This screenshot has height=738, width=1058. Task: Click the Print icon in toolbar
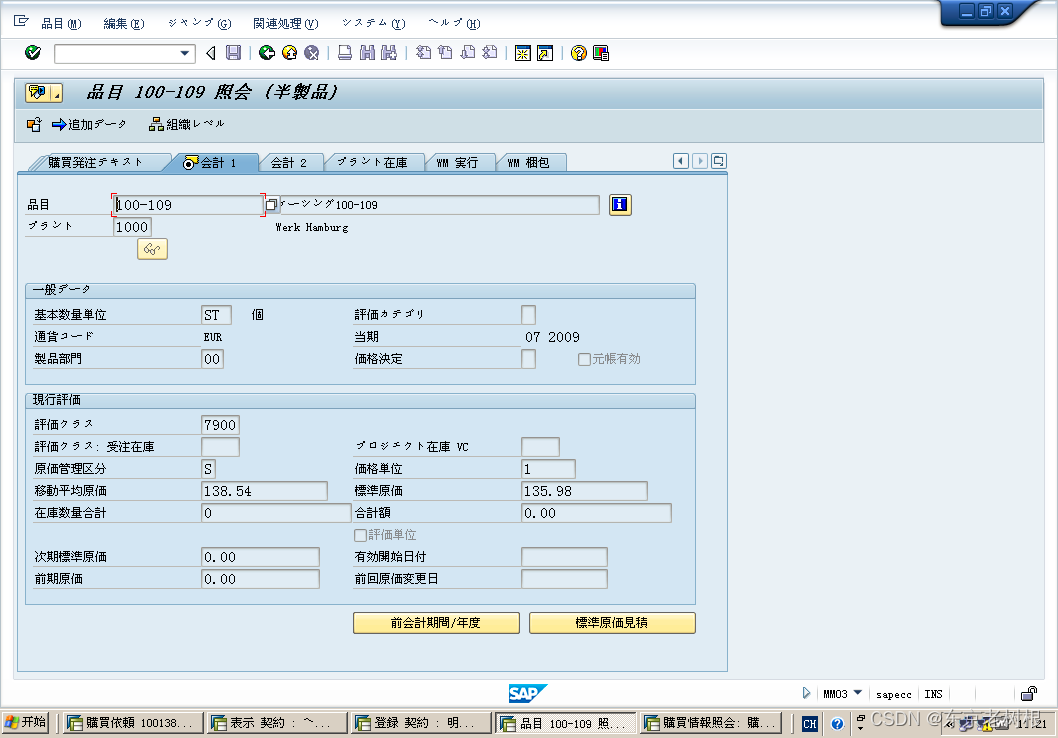coord(345,53)
